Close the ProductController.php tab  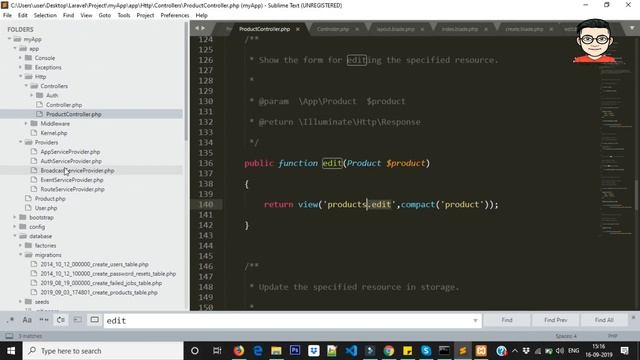click(298, 29)
